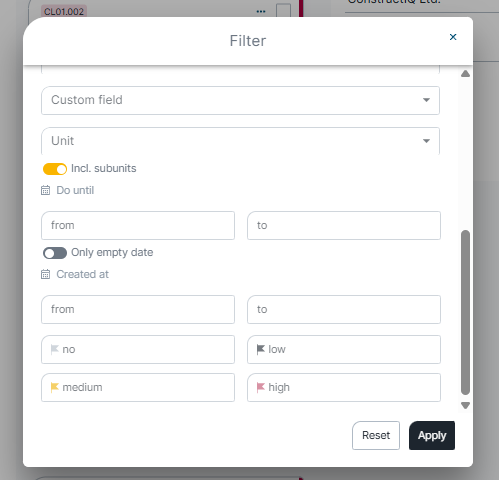This screenshot has width=499, height=480.
Task: Apply the filter settings
Action: [x=432, y=435]
